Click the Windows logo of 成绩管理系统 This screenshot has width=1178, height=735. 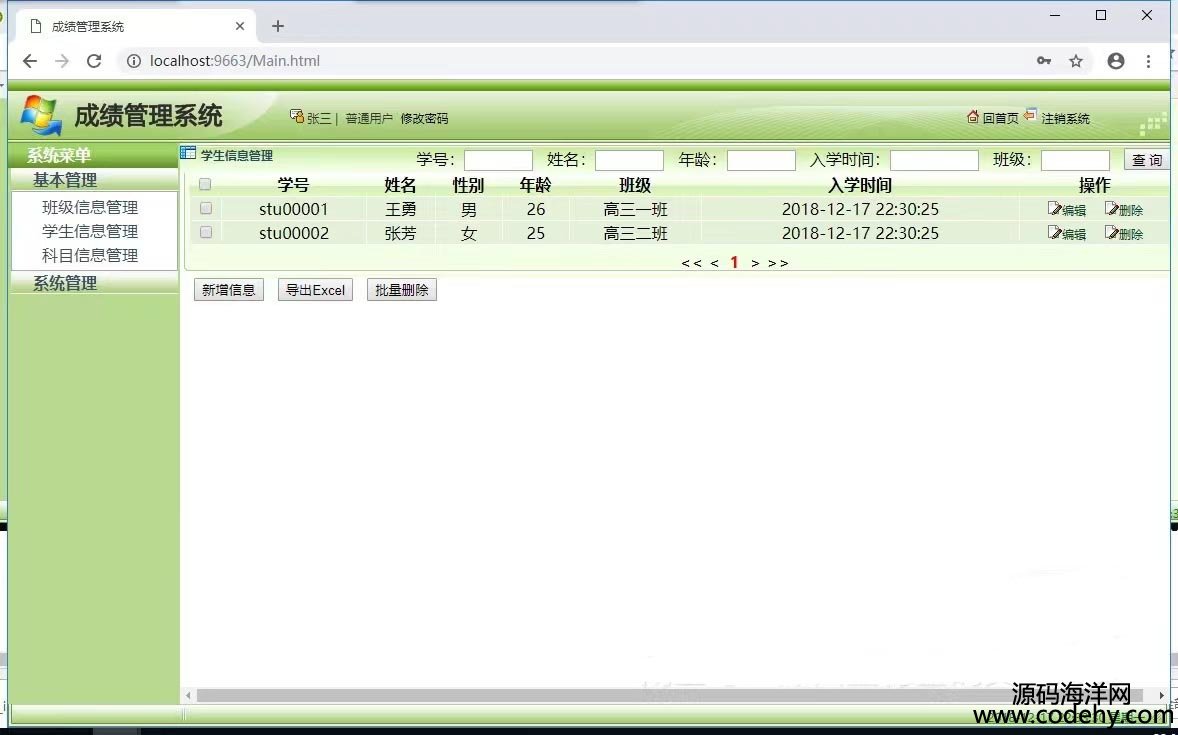(41, 115)
